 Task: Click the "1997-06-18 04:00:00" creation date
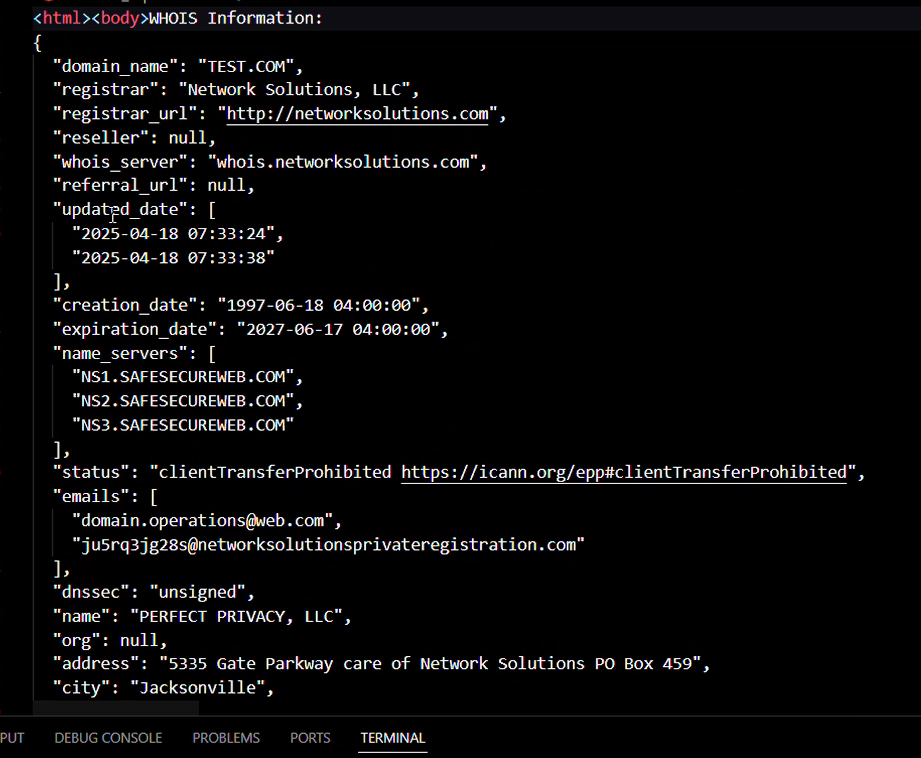[x=319, y=305]
